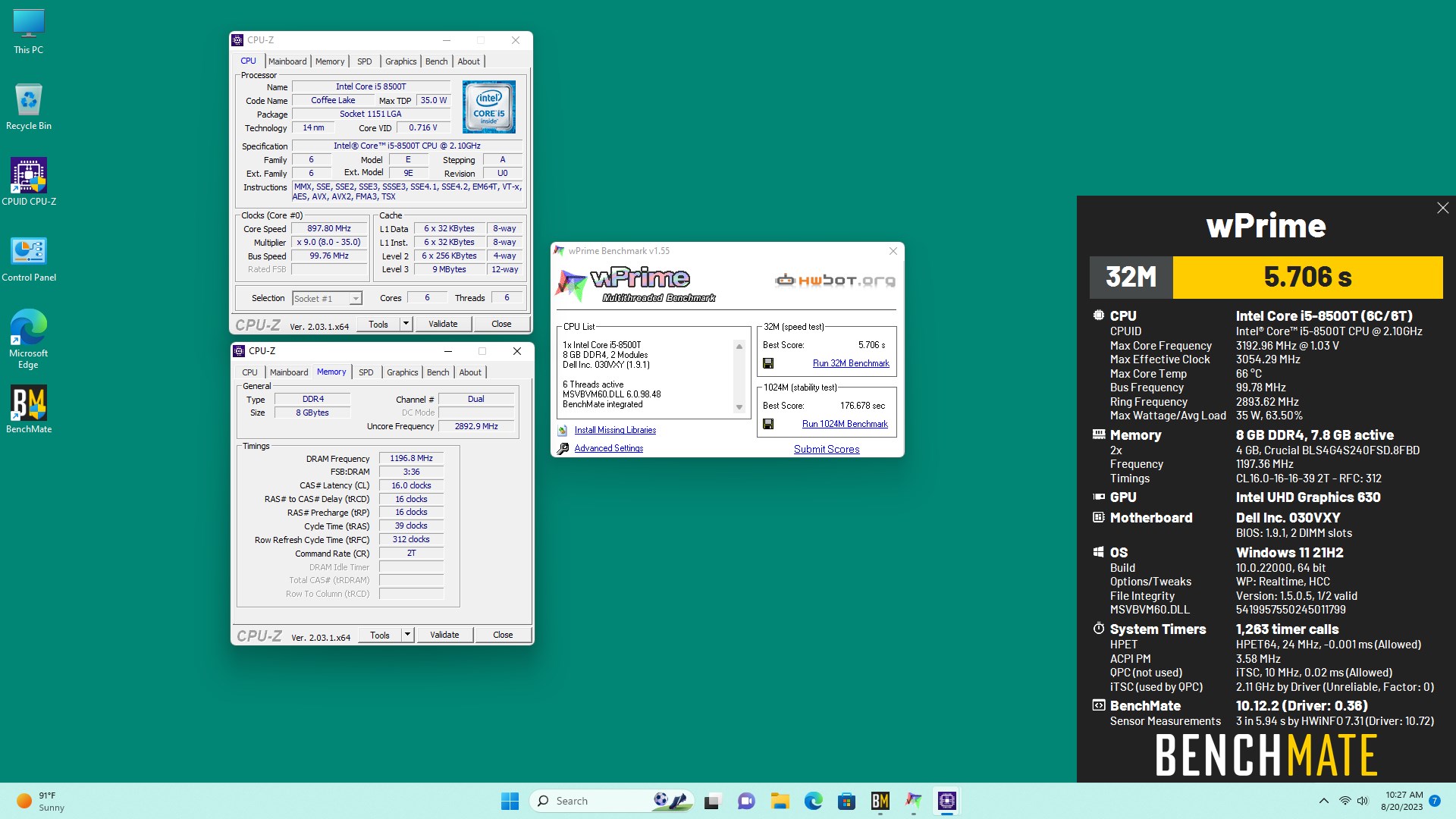Open SPD tab in top CPU-Z window
This screenshot has width=1456, height=819.
pyautogui.click(x=365, y=61)
